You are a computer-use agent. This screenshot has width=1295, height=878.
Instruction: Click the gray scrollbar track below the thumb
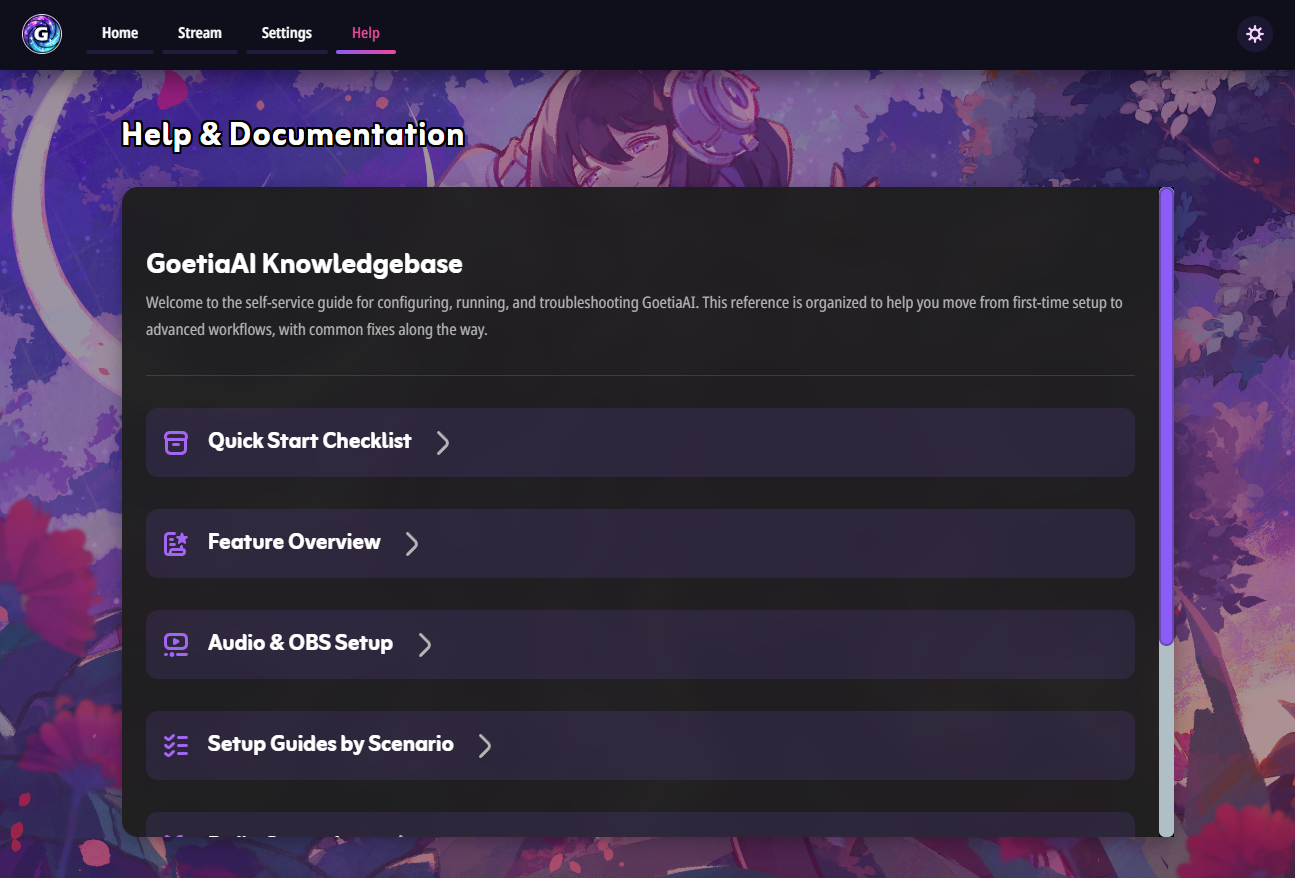tap(1166, 740)
